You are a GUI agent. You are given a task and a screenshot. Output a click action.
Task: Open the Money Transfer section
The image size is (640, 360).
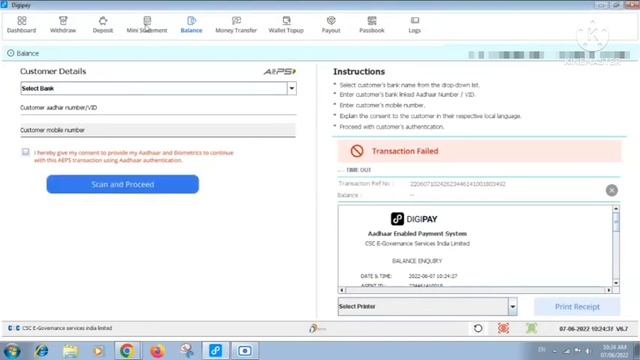[236, 24]
